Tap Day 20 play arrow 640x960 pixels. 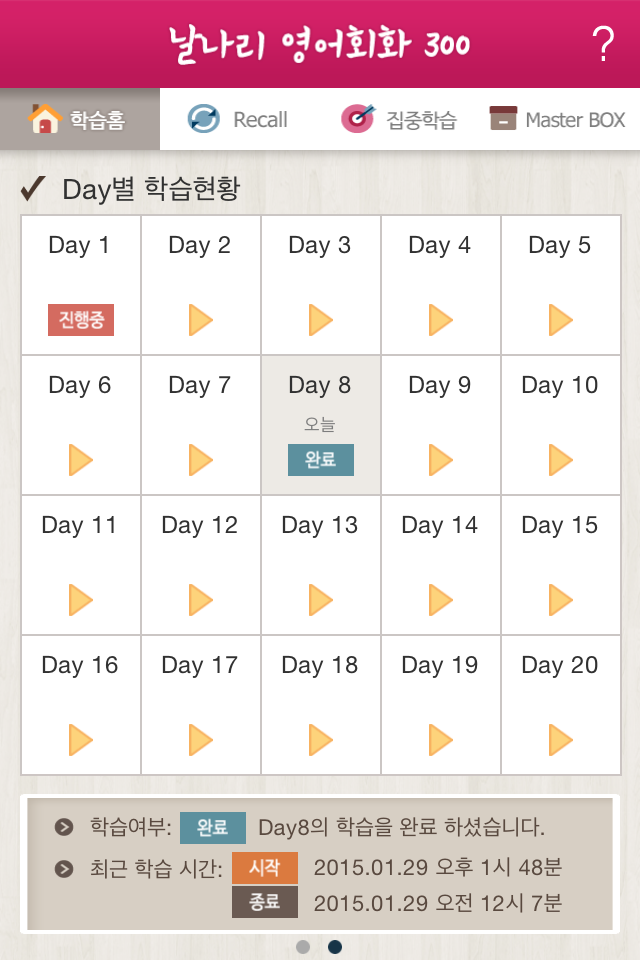coord(561,740)
